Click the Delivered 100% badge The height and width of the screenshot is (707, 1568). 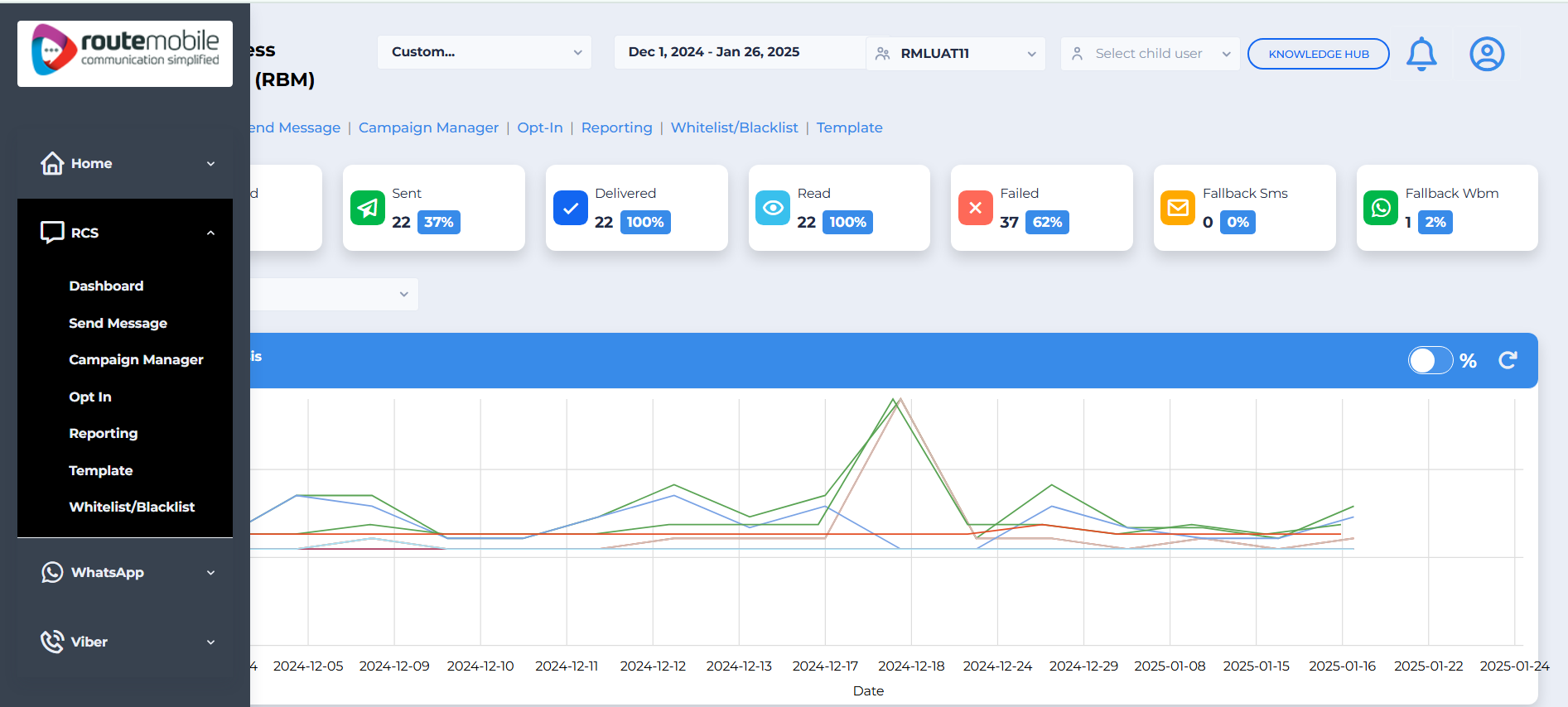(x=645, y=222)
